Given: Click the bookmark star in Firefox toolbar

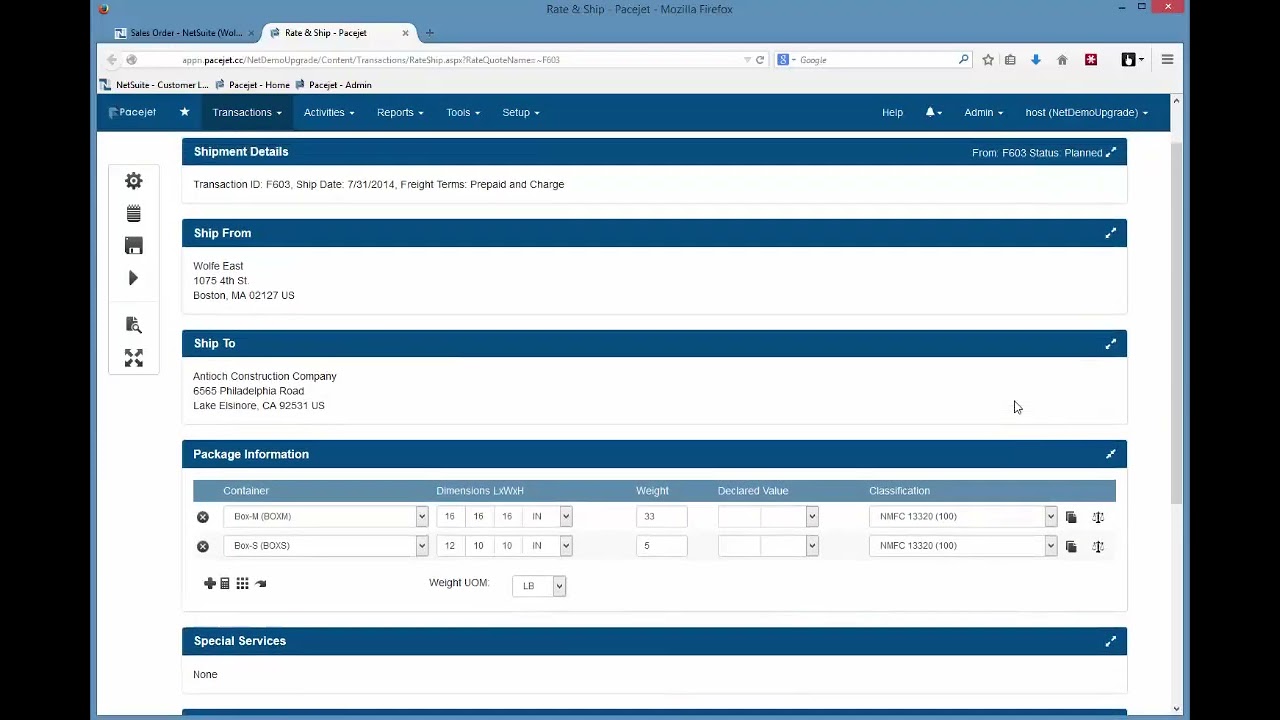Looking at the screenshot, I should pyautogui.click(x=988, y=60).
